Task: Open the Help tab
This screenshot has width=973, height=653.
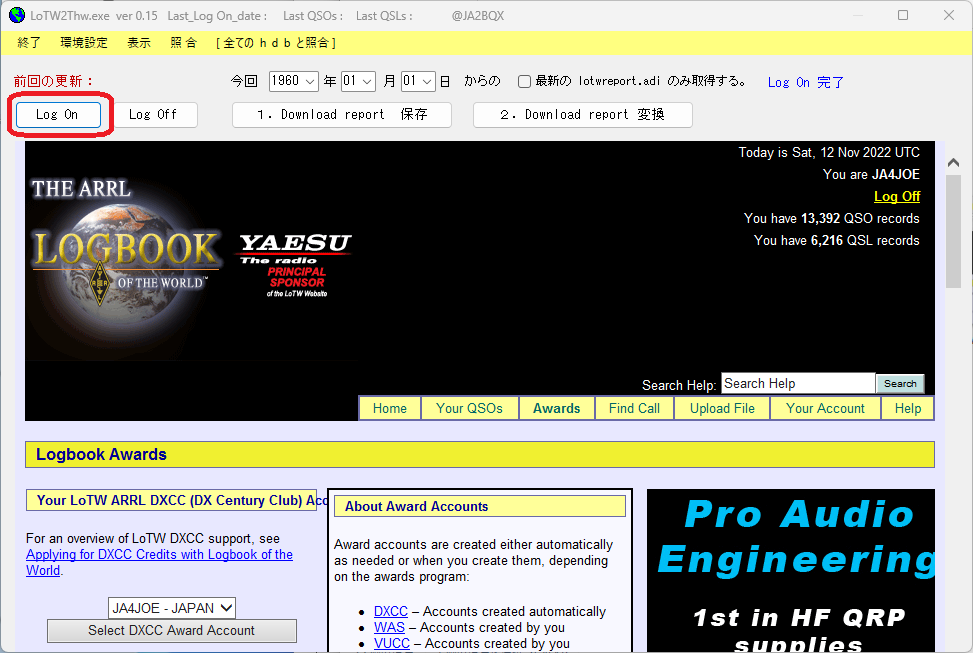Action: pyautogui.click(x=908, y=408)
